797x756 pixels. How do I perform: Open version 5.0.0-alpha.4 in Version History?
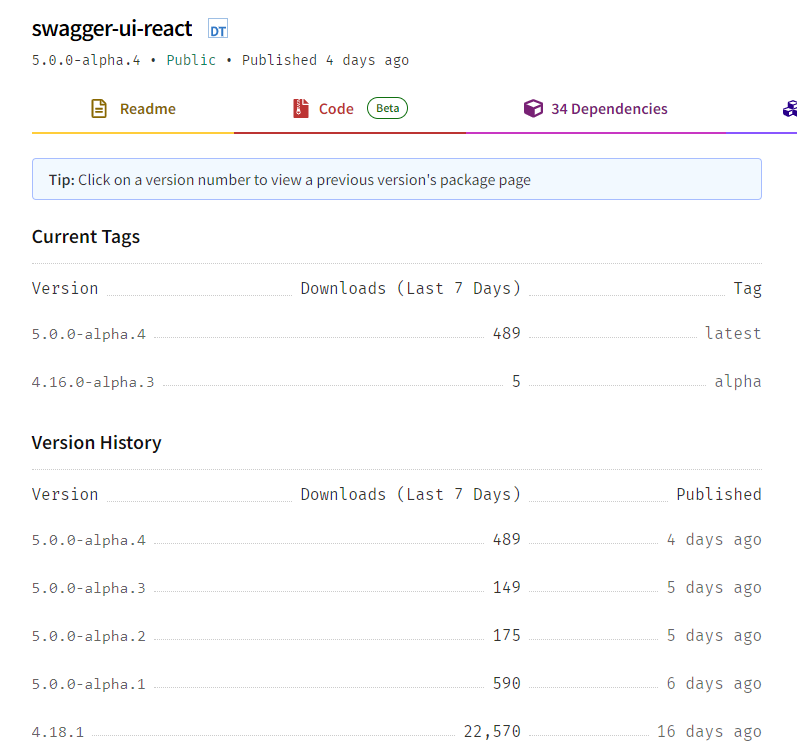(89, 540)
